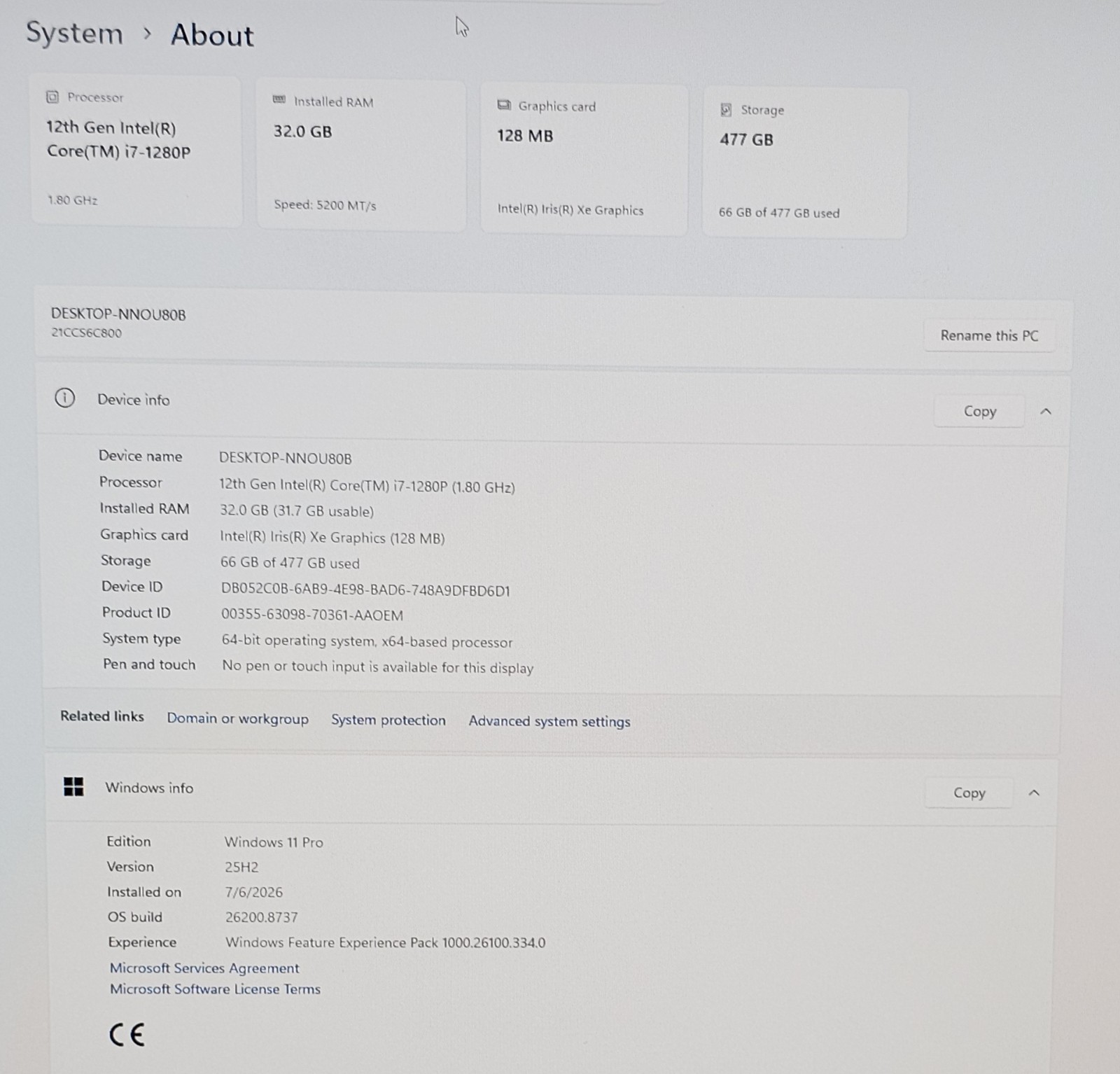
Task: Click the CE mark symbol
Action: 127,1034
